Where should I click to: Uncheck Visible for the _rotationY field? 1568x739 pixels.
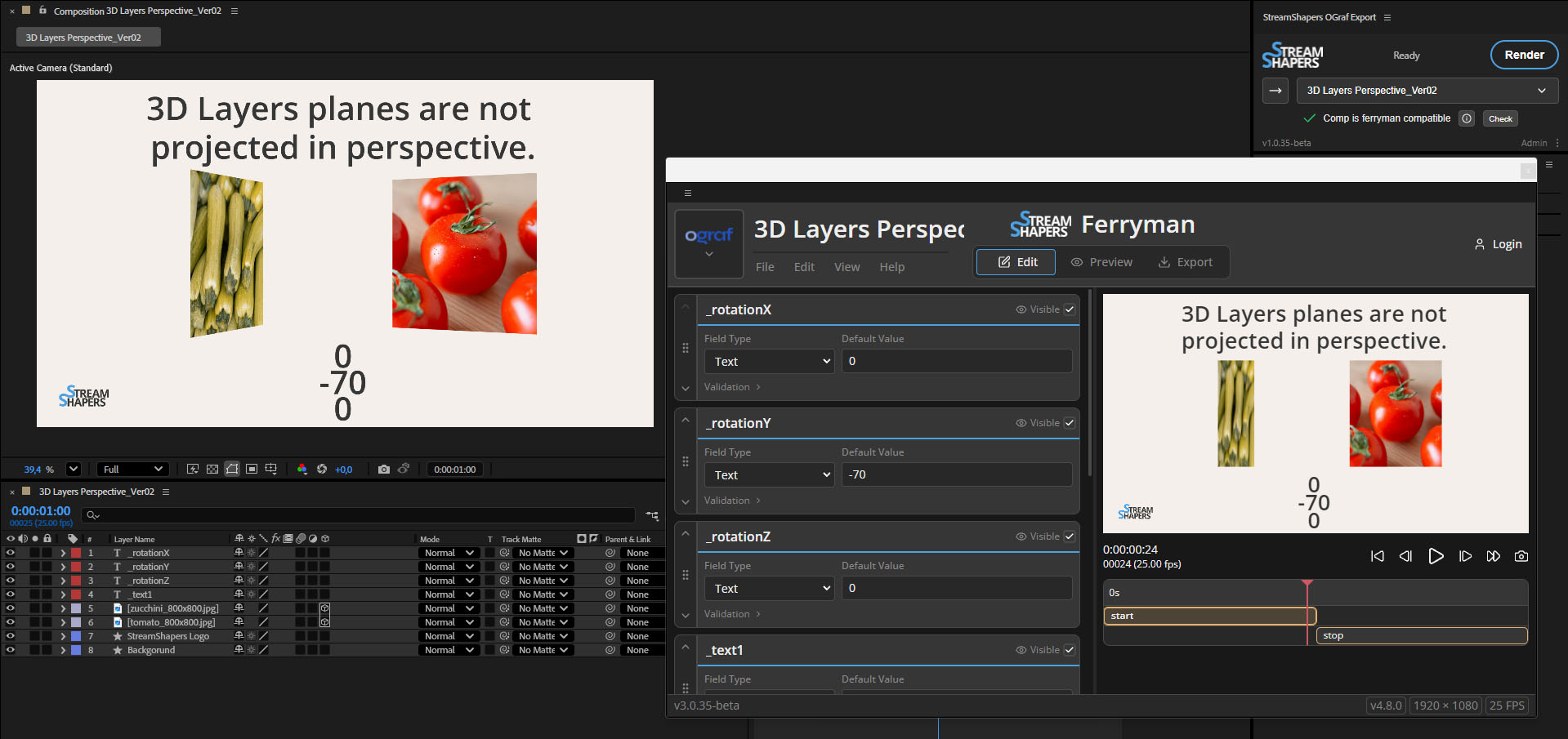[1070, 423]
